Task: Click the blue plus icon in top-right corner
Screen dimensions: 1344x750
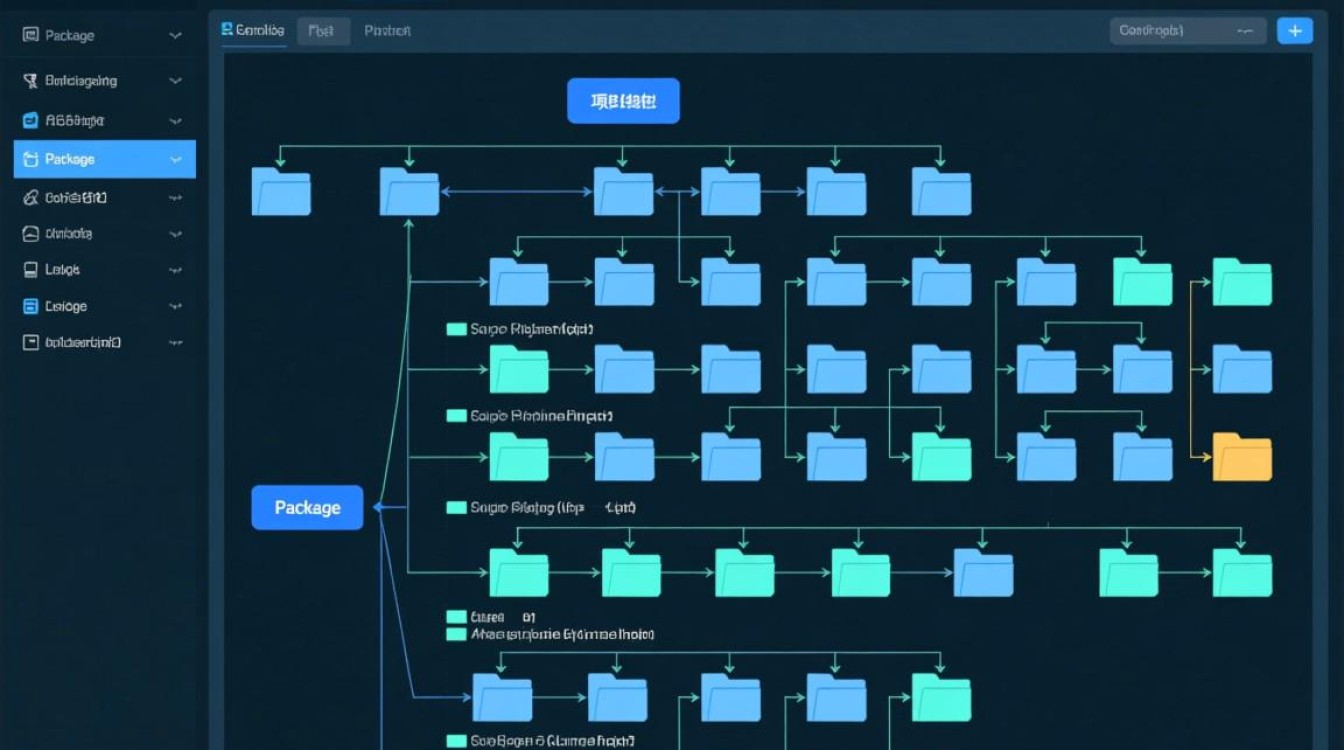Action: (x=1295, y=31)
